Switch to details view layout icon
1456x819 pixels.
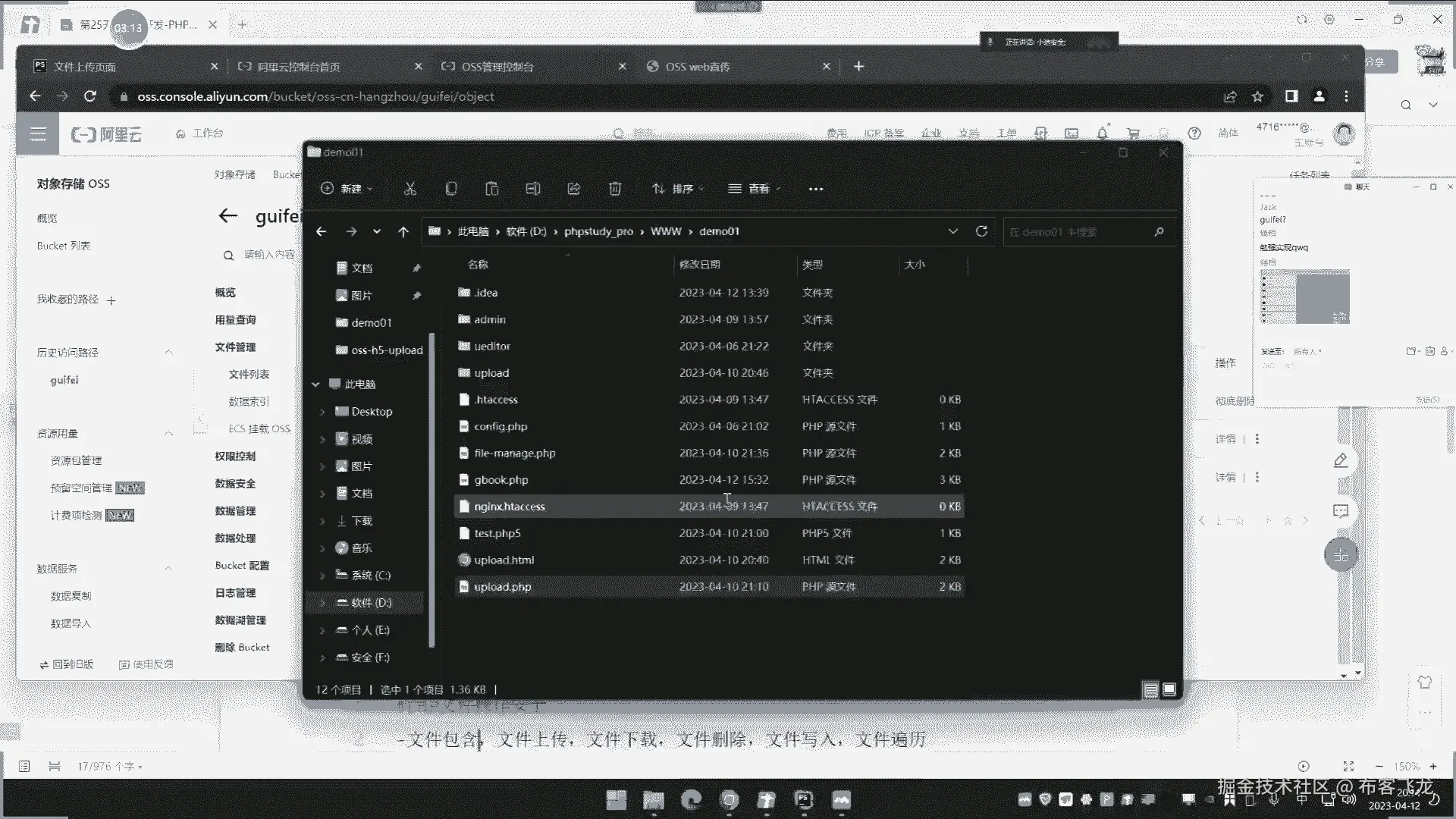(x=1150, y=689)
